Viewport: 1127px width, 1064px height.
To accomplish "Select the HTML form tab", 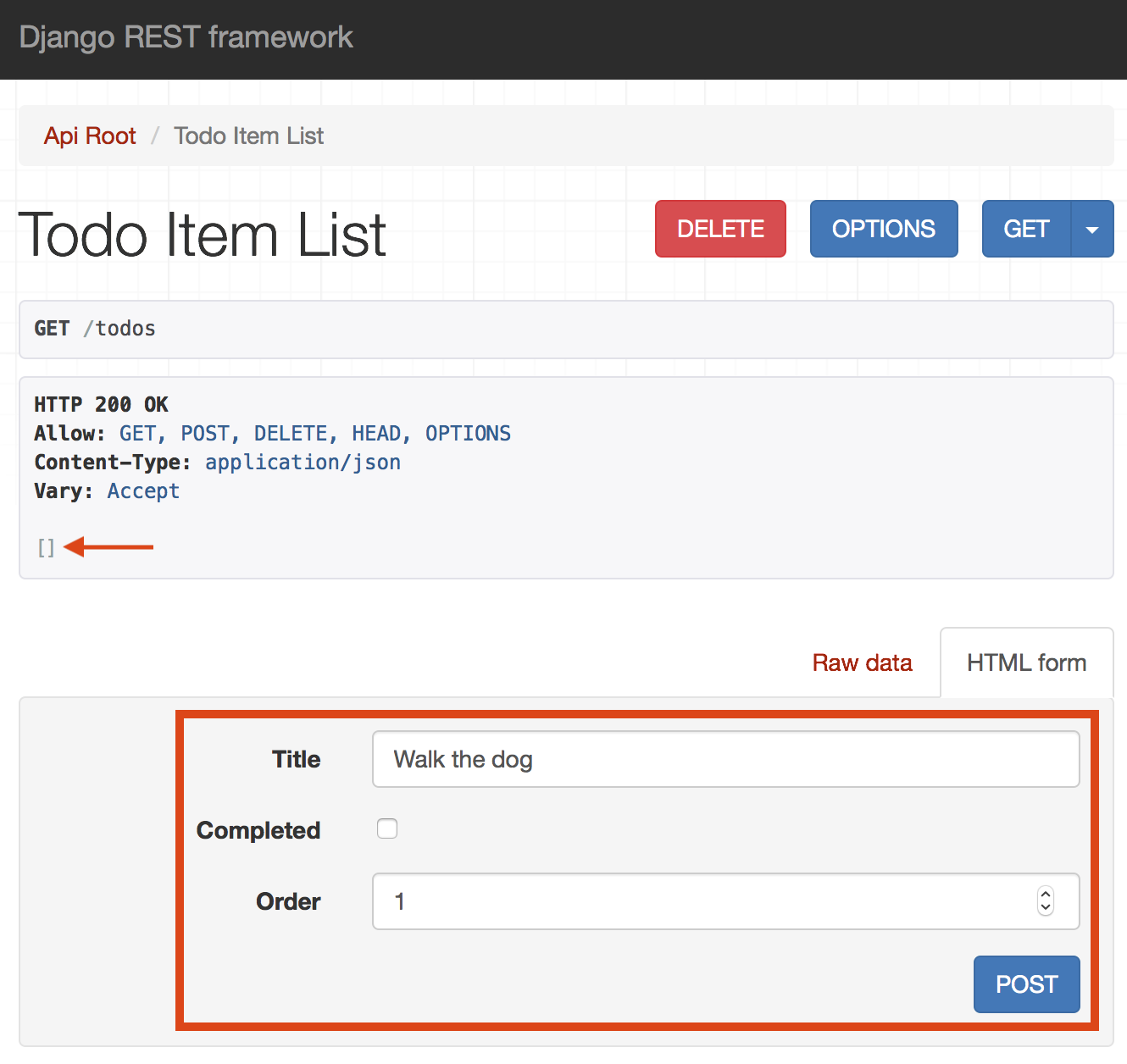I will click(x=1026, y=662).
